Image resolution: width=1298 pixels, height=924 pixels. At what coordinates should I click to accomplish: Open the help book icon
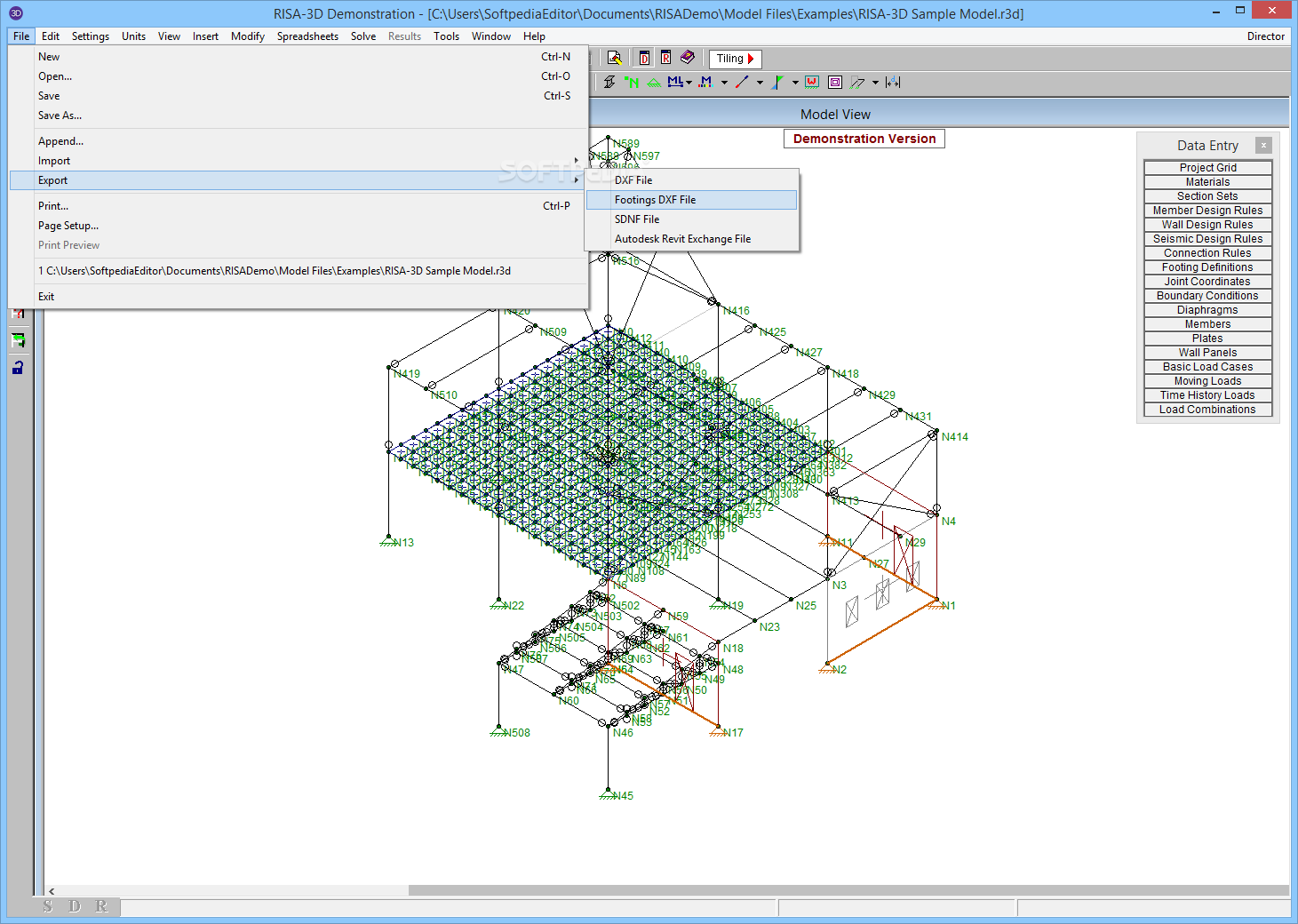688,58
